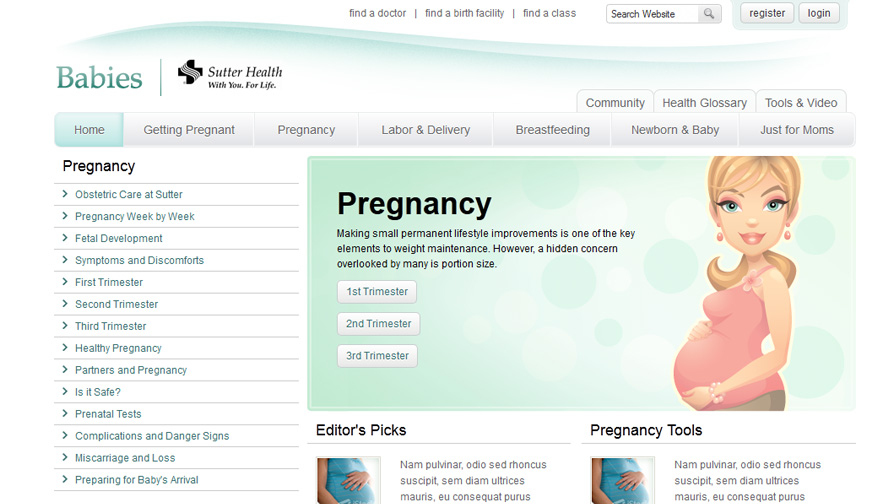Open the Getting Pregnant tab
The width and height of the screenshot is (880, 504).
(189, 130)
